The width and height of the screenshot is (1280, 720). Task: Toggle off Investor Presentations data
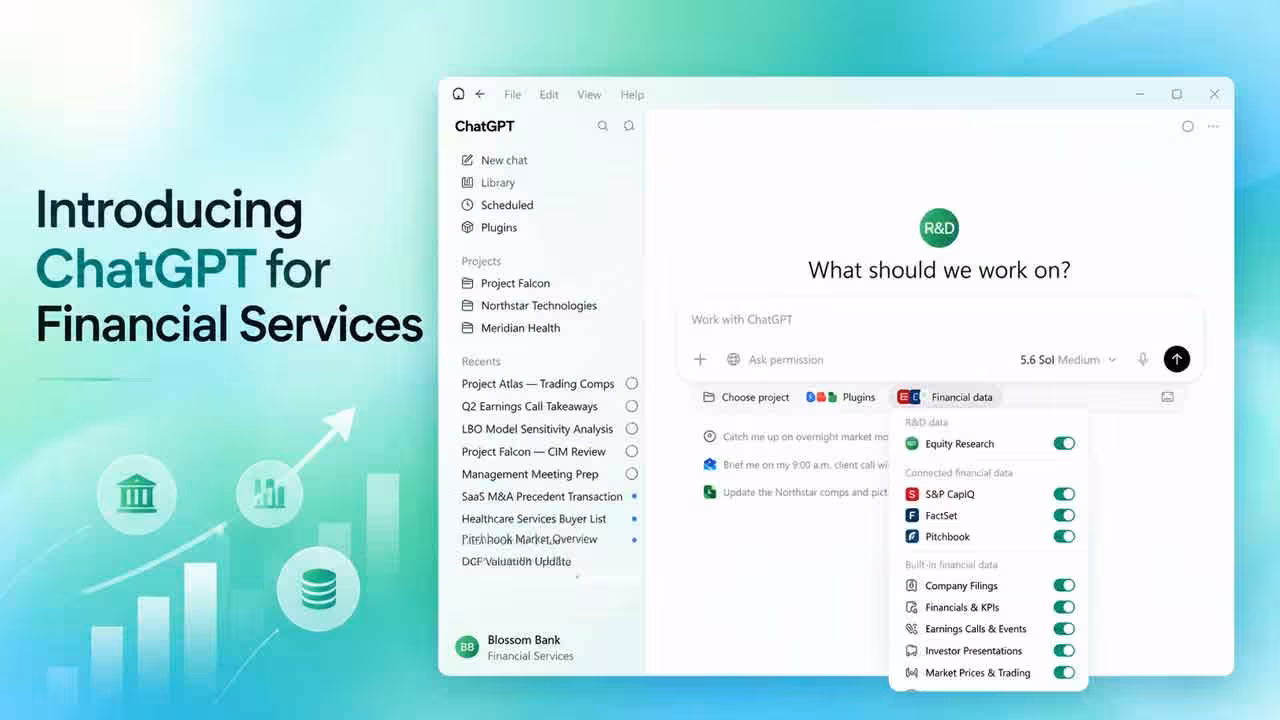point(1064,651)
